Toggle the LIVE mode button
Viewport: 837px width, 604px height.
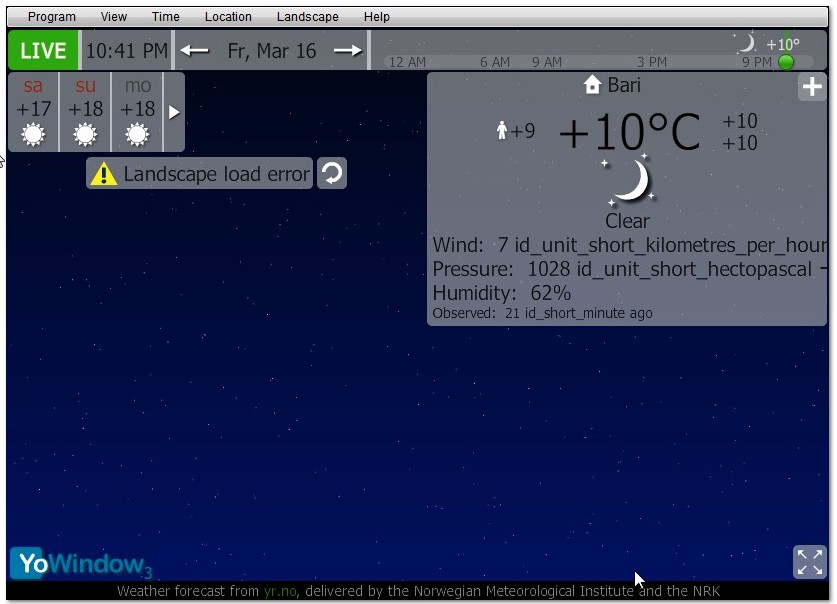tap(43, 51)
